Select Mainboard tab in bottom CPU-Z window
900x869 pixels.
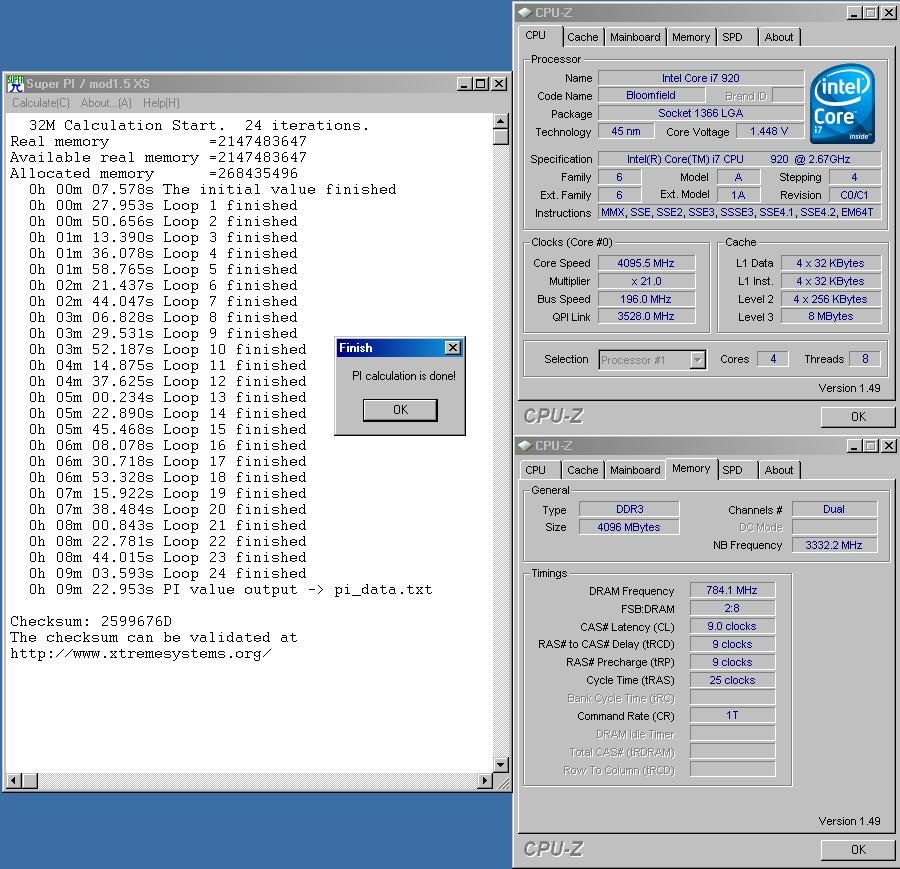(x=635, y=470)
